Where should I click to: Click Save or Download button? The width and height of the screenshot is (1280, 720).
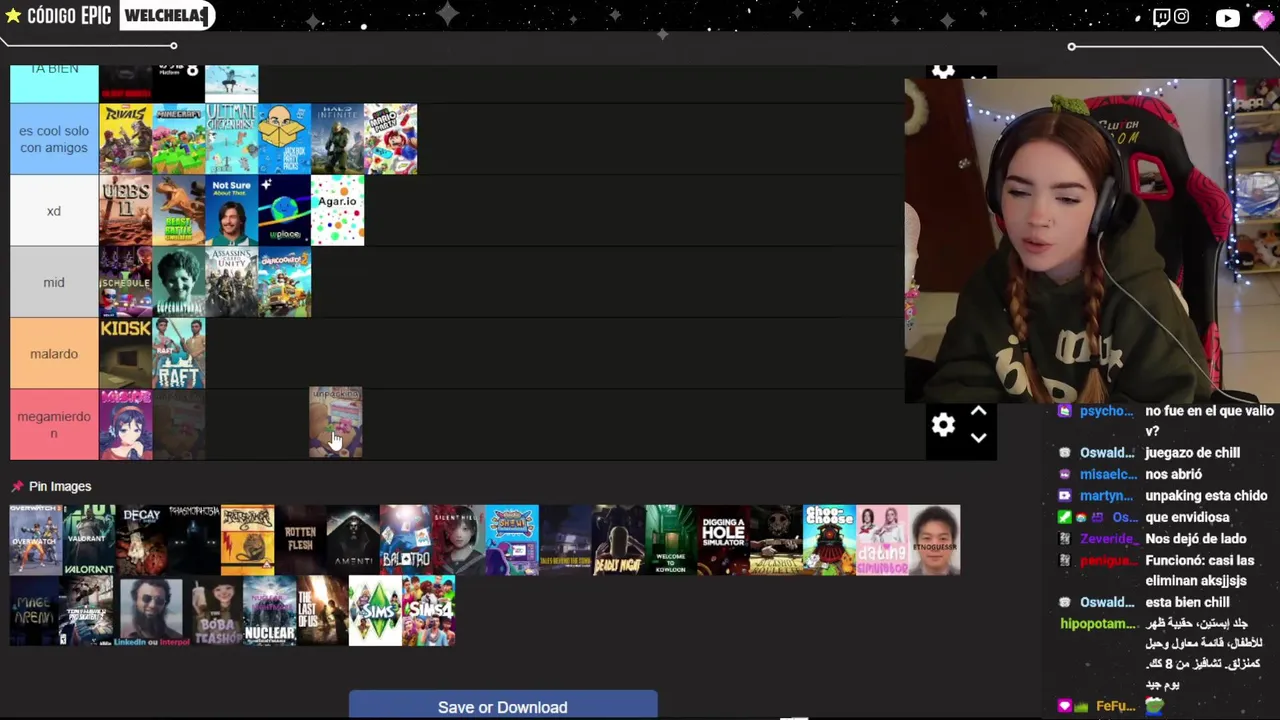pyautogui.click(x=503, y=705)
